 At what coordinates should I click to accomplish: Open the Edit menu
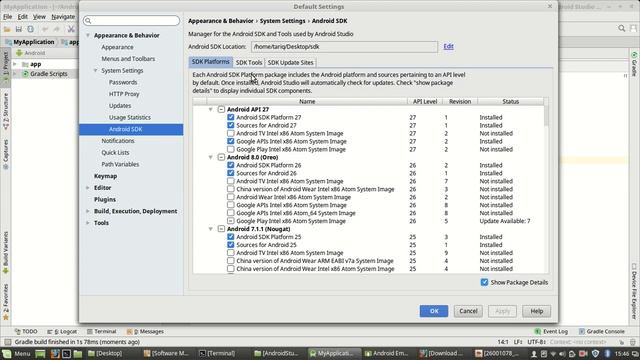tap(22, 17)
